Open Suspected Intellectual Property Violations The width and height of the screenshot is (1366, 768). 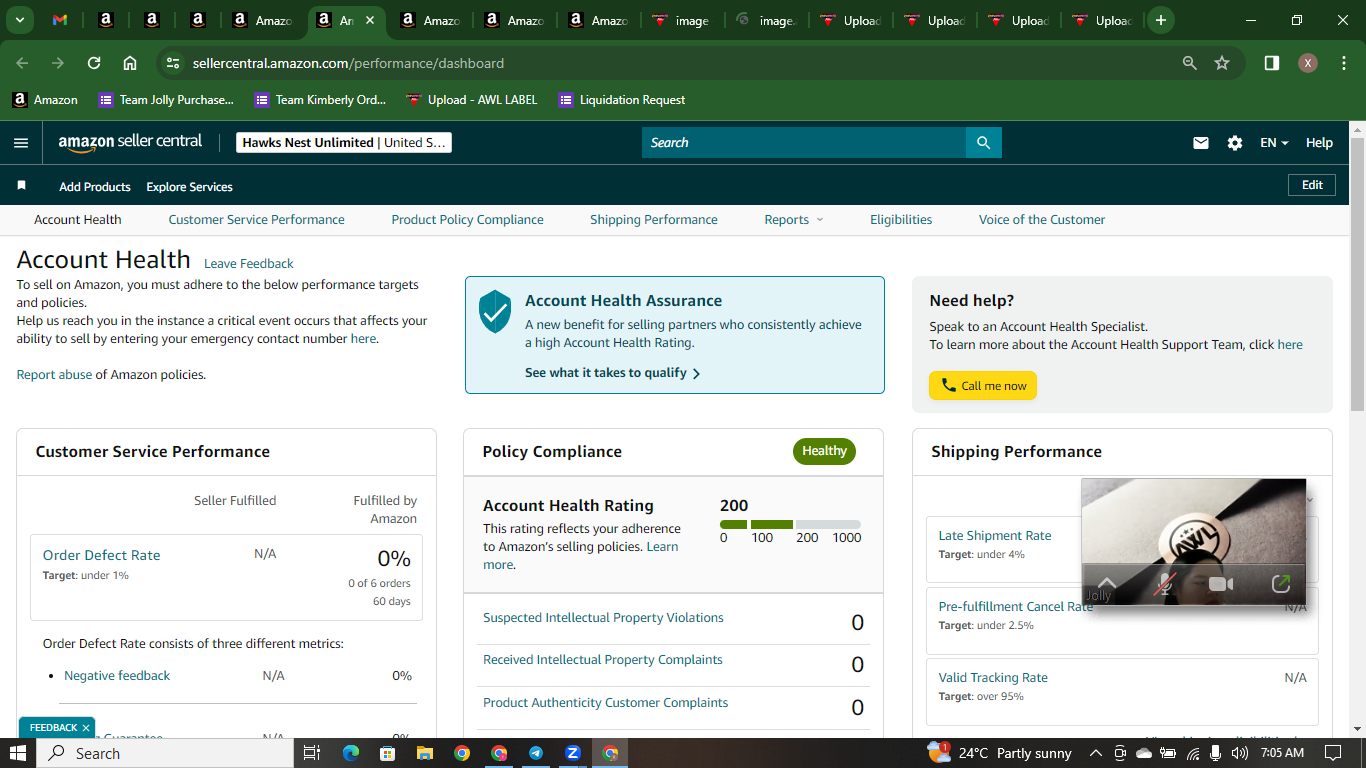coord(603,618)
